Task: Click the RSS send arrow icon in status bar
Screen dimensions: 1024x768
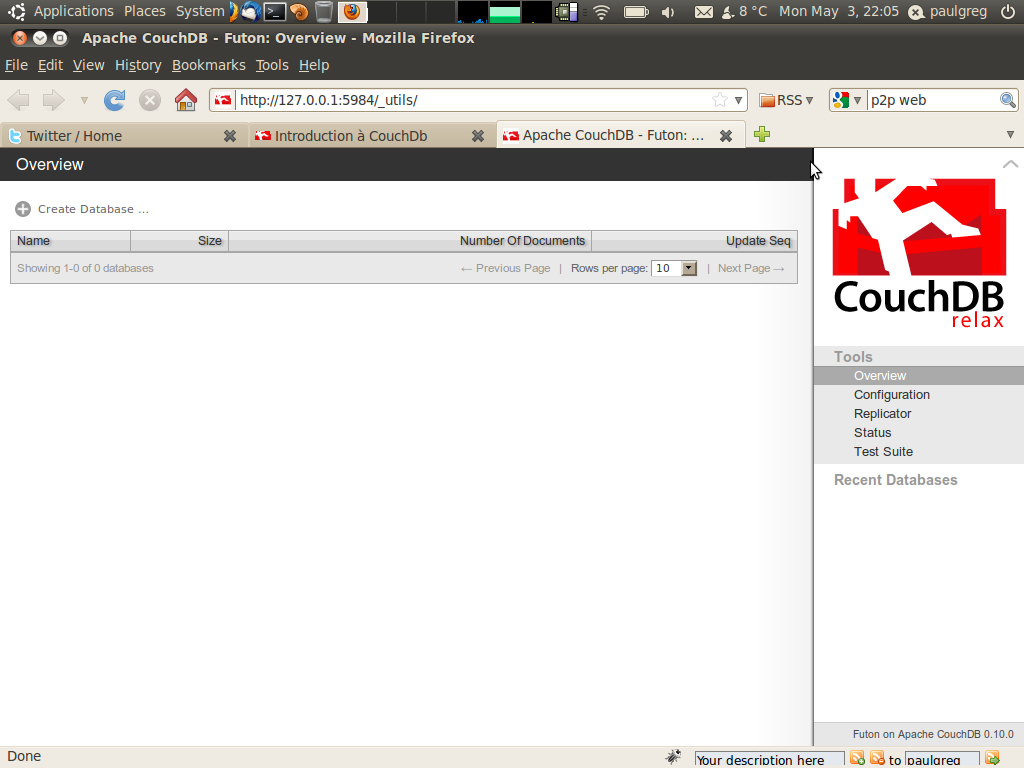Action: tap(992, 758)
